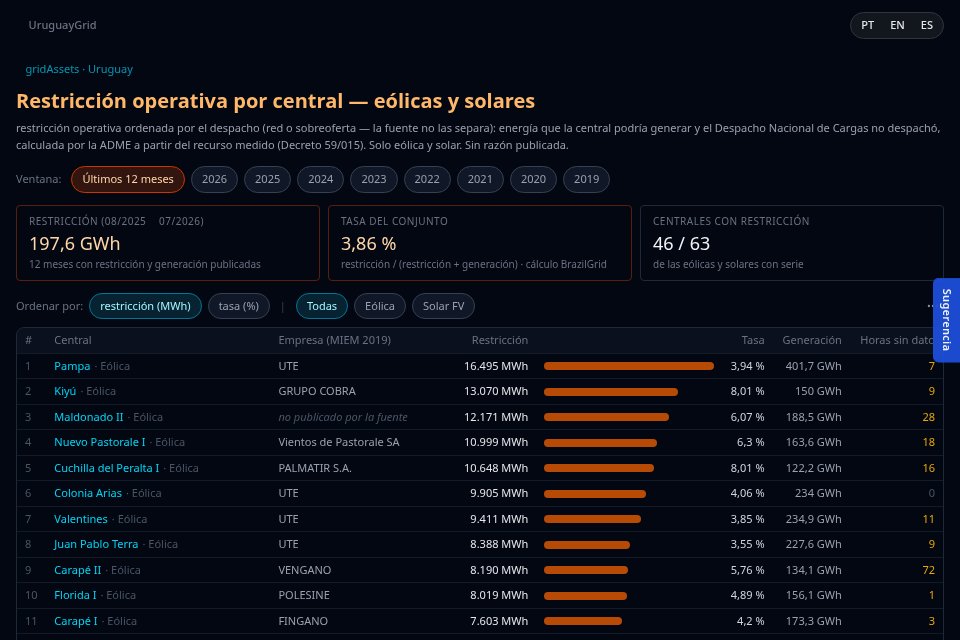Sort by restricción (MWh)
The width and height of the screenshot is (960, 640).
point(145,306)
